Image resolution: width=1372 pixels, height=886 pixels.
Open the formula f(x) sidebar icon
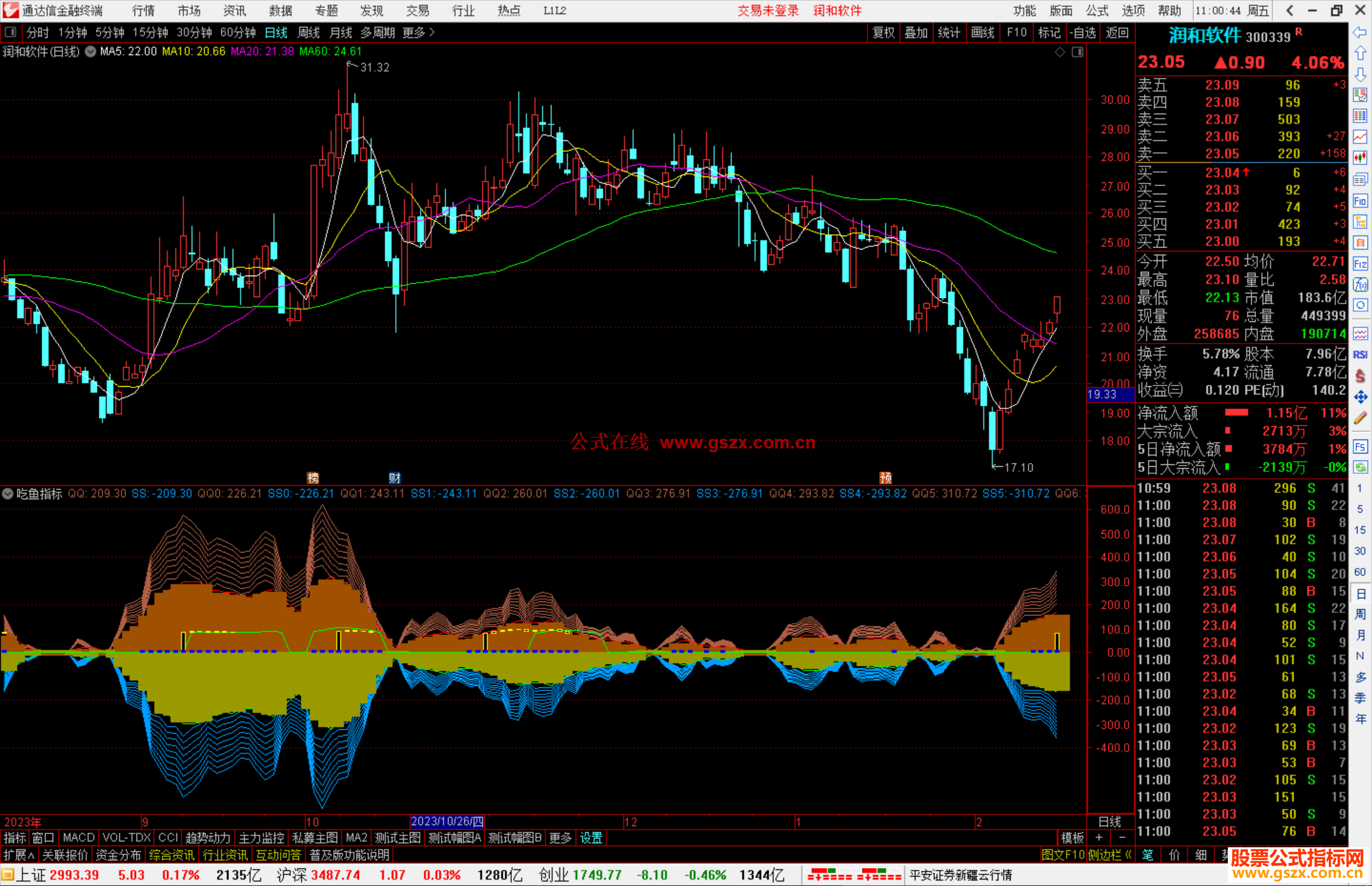(x=1360, y=284)
